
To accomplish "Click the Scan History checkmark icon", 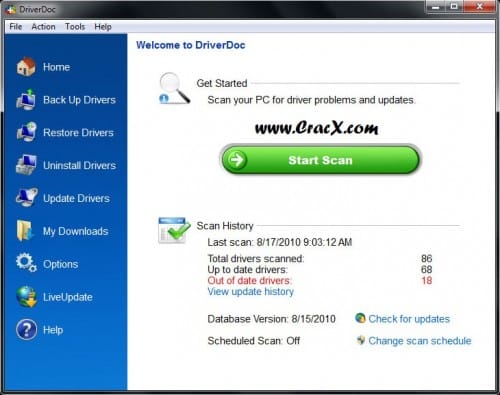I will pyautogui.click(x=174, y=230).
